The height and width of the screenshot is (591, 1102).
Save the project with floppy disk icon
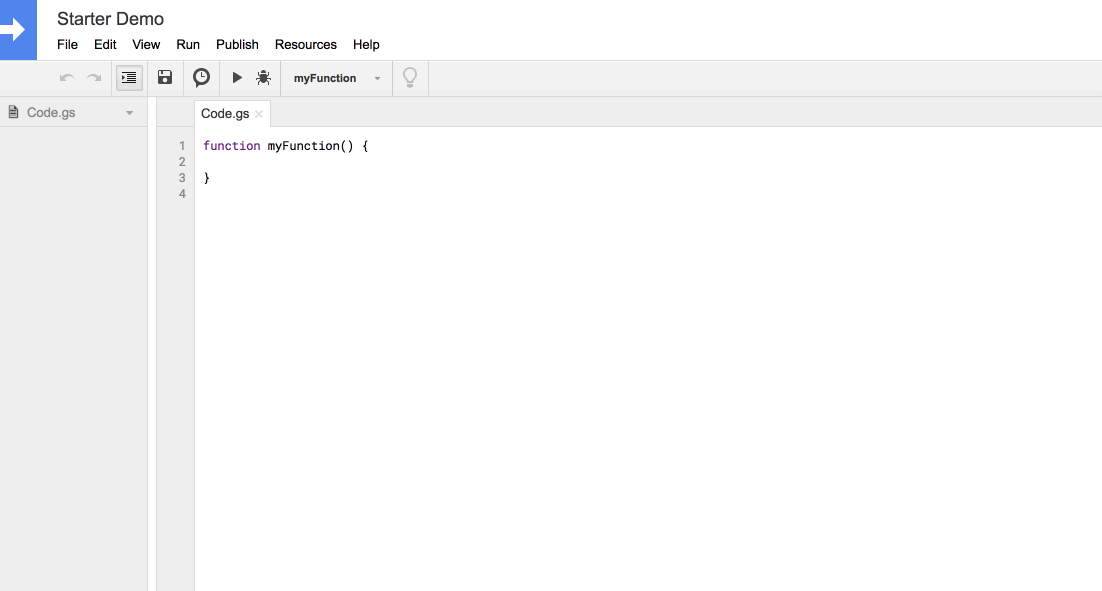click(x=165, y=78)
